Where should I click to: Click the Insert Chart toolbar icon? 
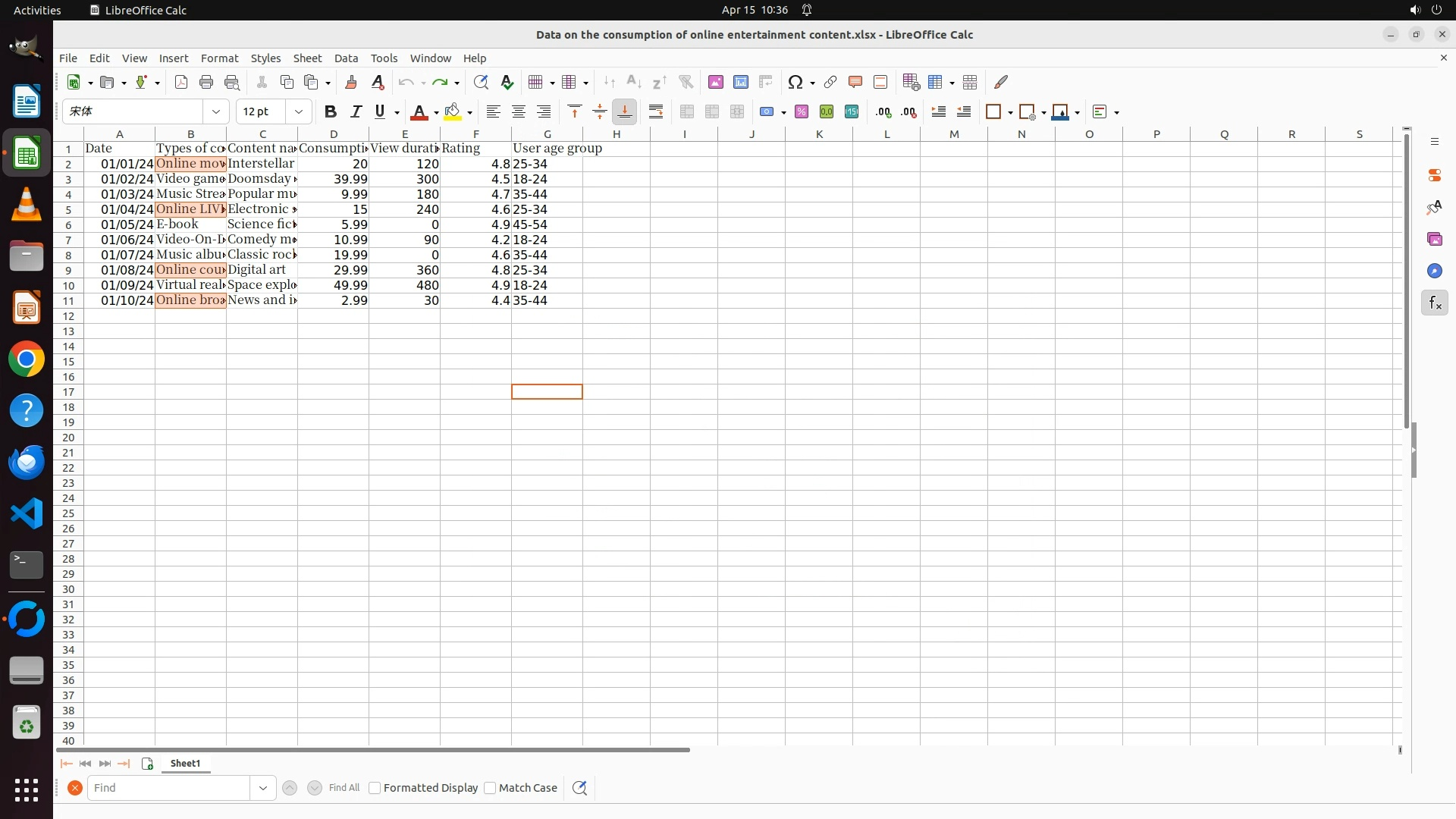[x=740, y=82]
